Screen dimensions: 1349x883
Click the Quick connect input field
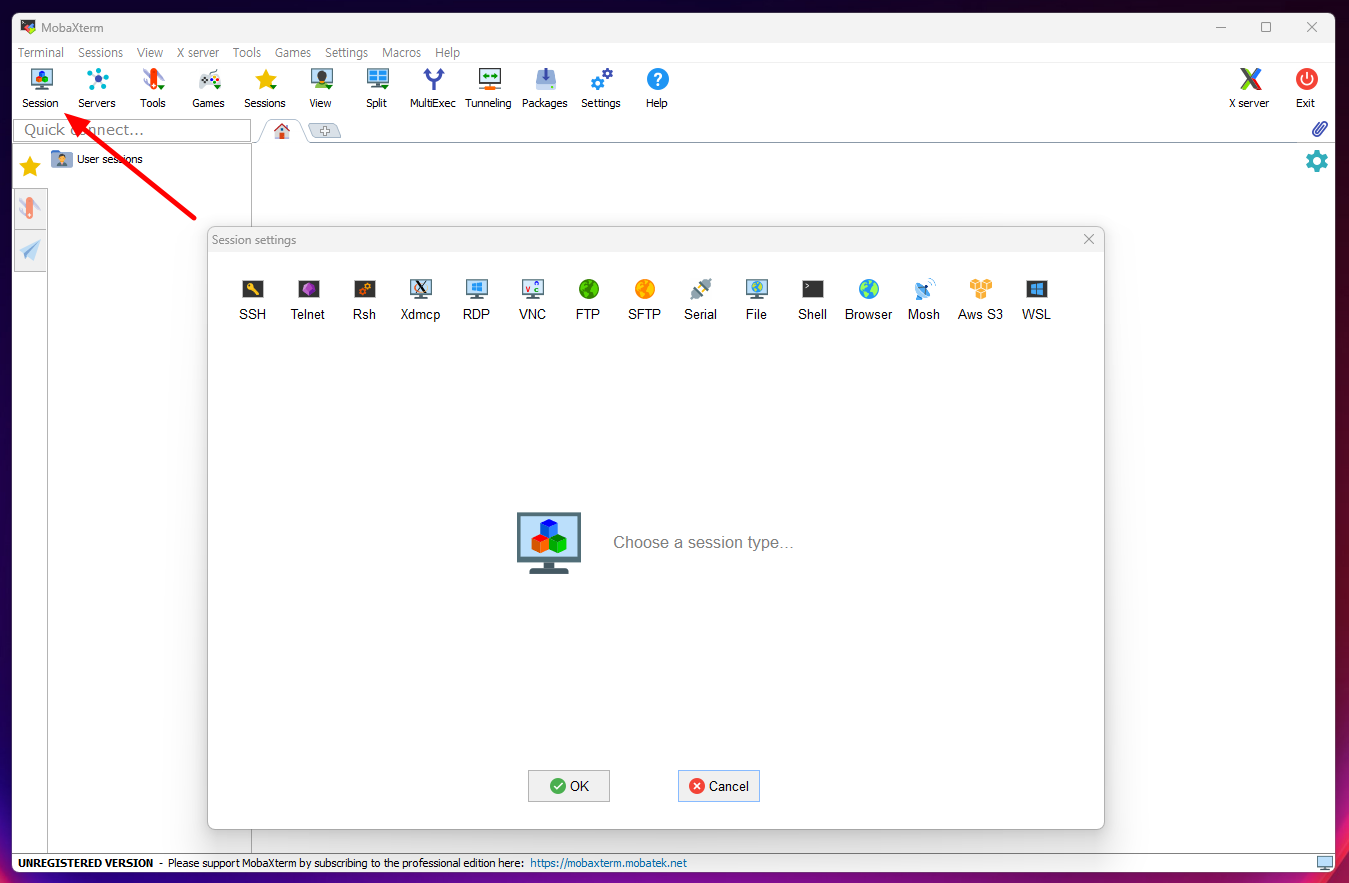tap(132, 130)
